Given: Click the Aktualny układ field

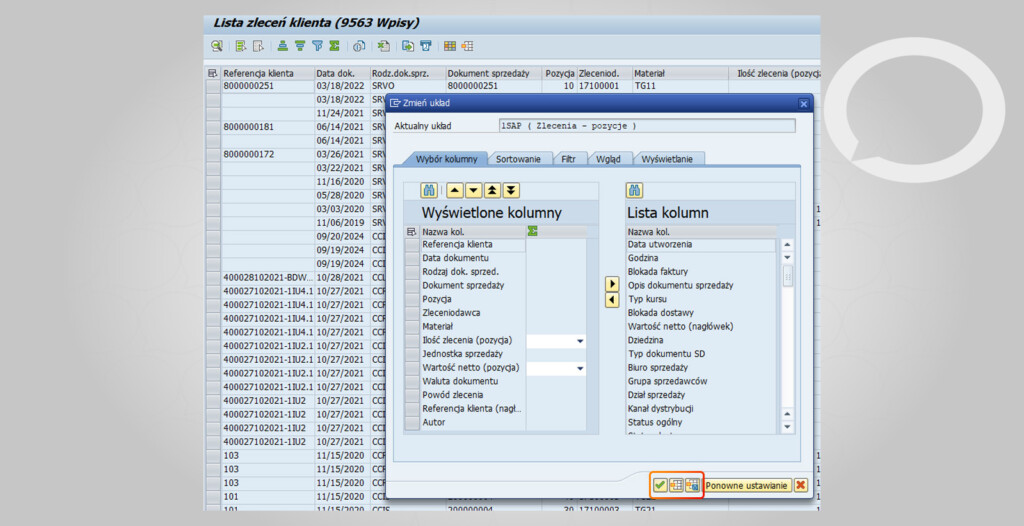Looking at the screenshot, I should [x=647, y=126].
